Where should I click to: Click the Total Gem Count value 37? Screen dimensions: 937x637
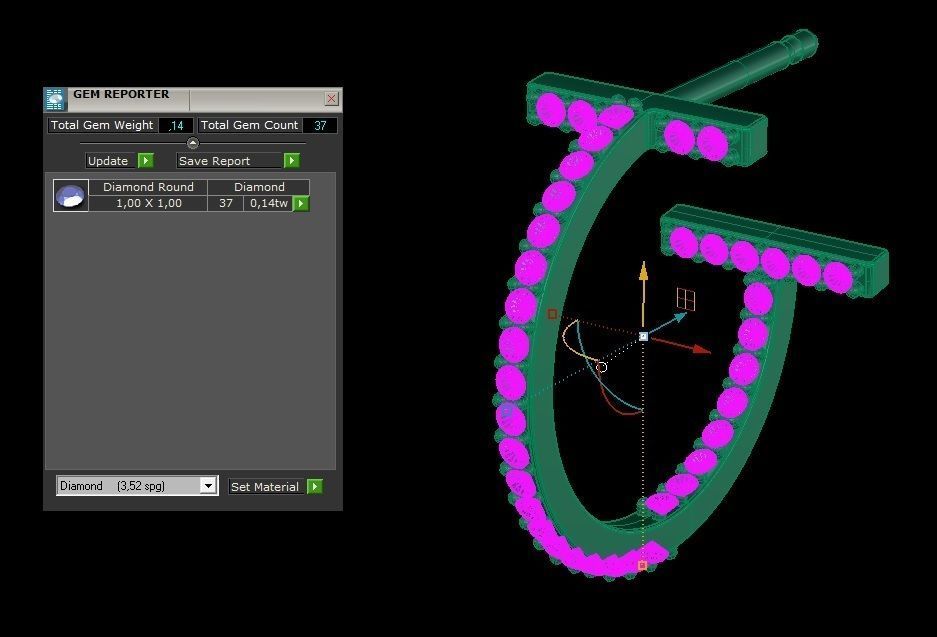coord(320,125)
